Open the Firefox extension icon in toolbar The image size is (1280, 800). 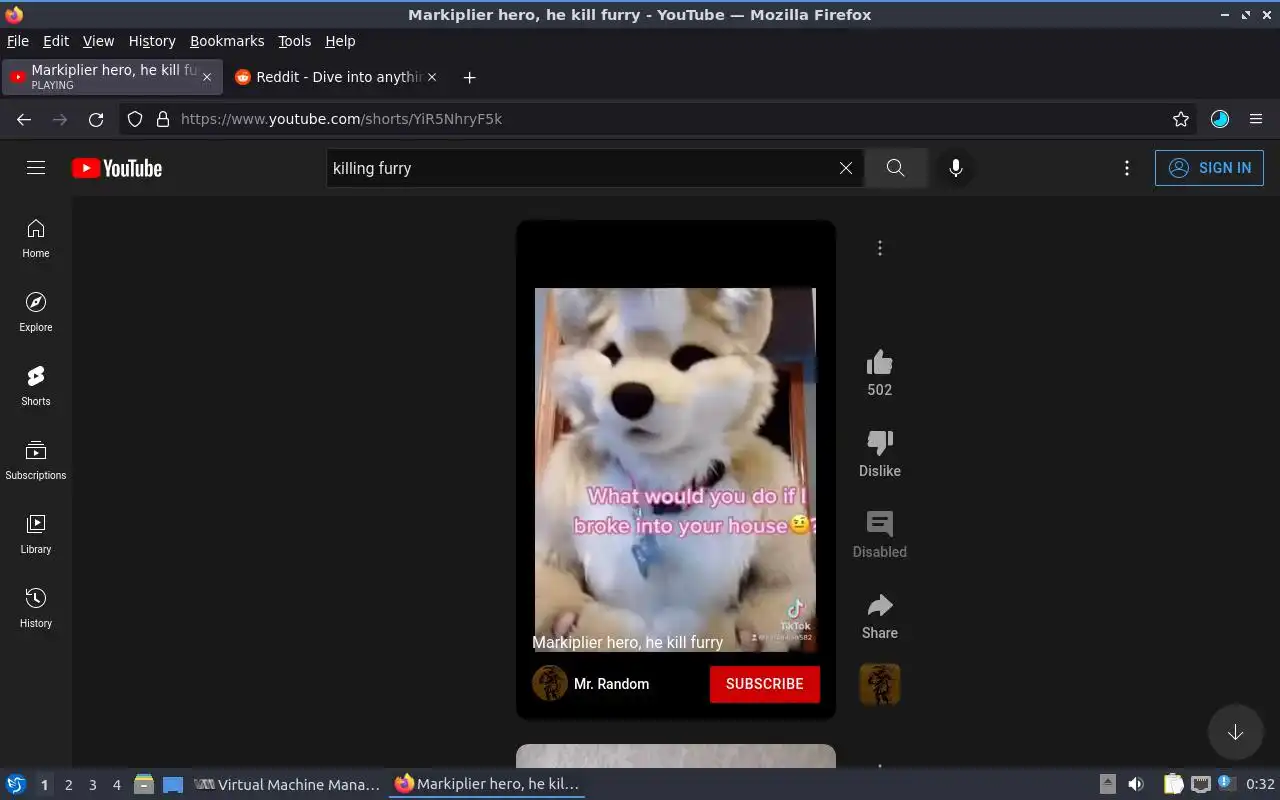1220,119
